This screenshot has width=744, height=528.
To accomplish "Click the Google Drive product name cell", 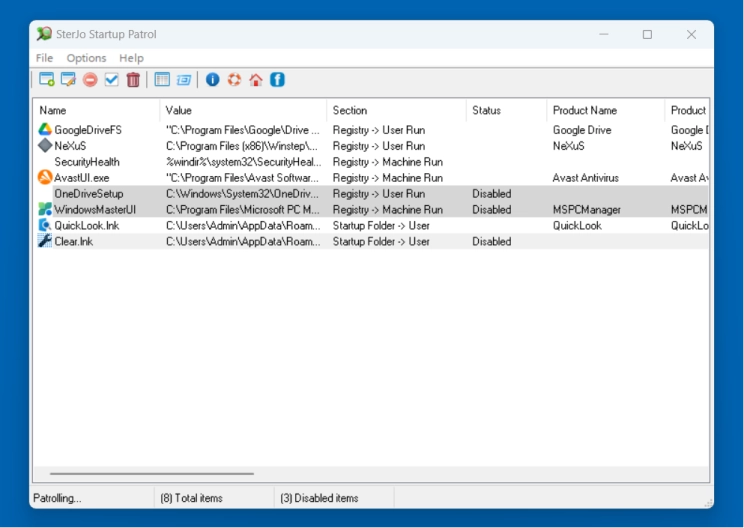I will [582, 130].
